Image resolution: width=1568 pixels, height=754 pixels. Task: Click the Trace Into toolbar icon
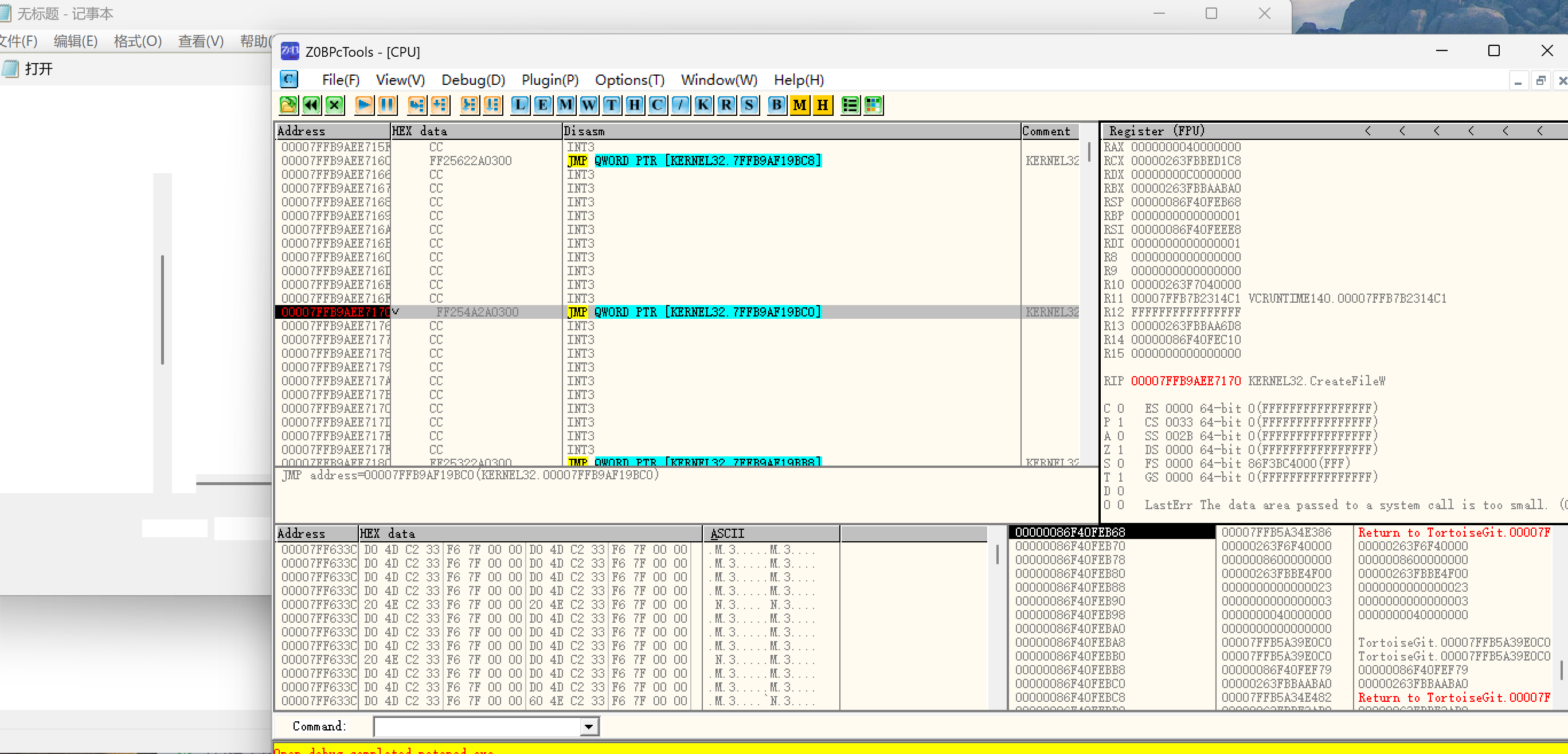(470, 106)
